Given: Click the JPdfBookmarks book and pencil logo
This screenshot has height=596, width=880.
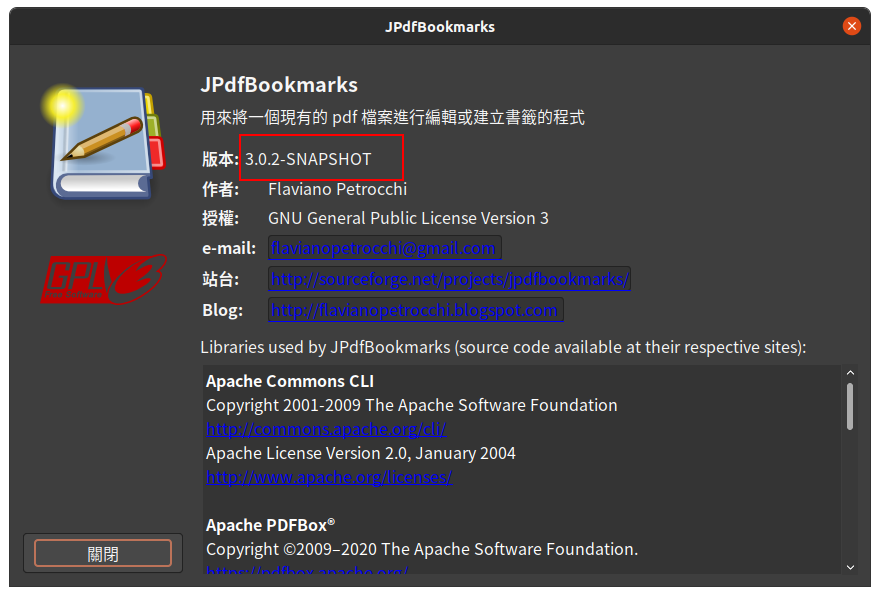Looking at the screenshot, I should [x=103, y=142].
